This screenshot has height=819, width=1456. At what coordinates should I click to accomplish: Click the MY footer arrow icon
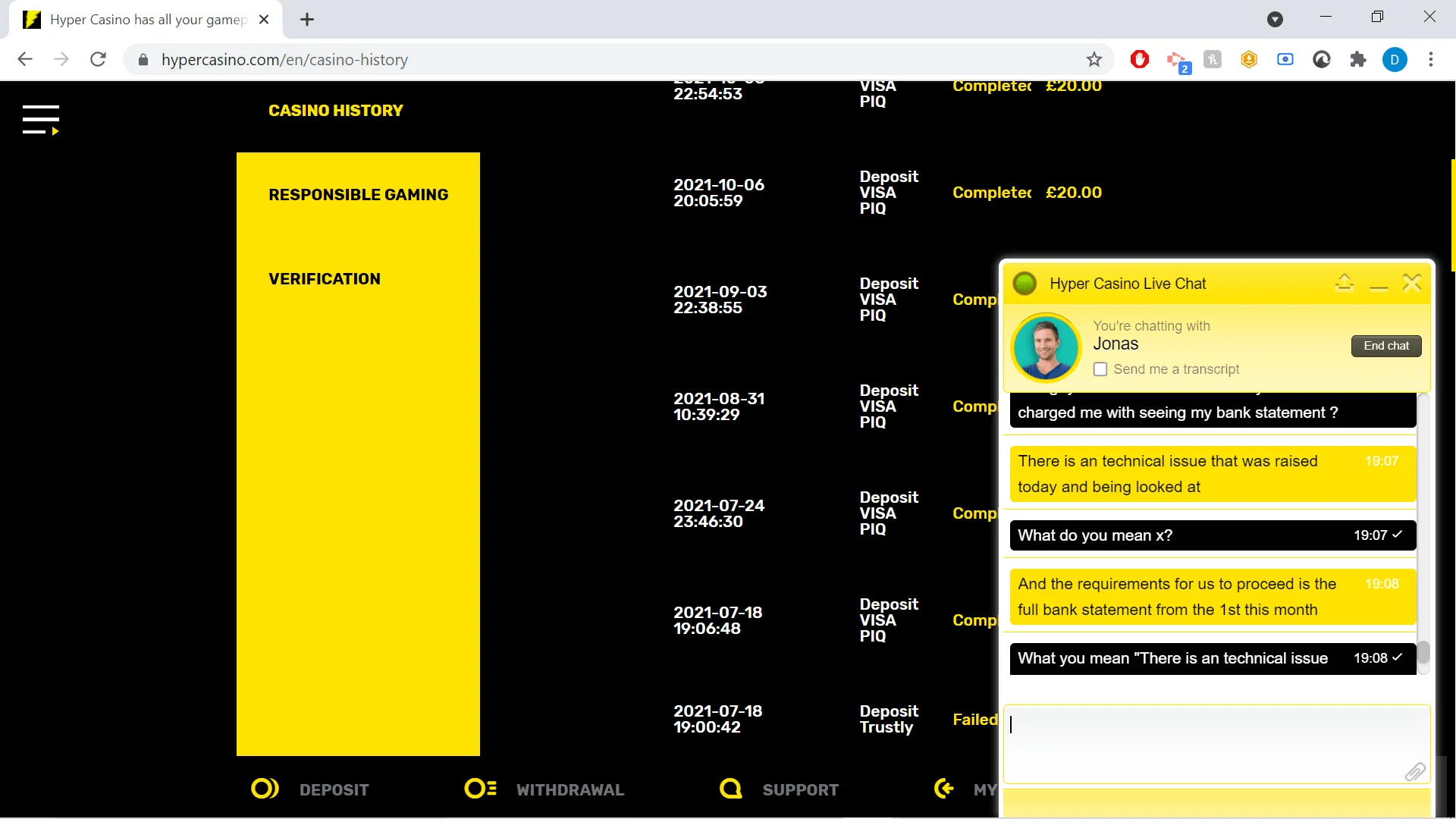click(x=944, y=789)
